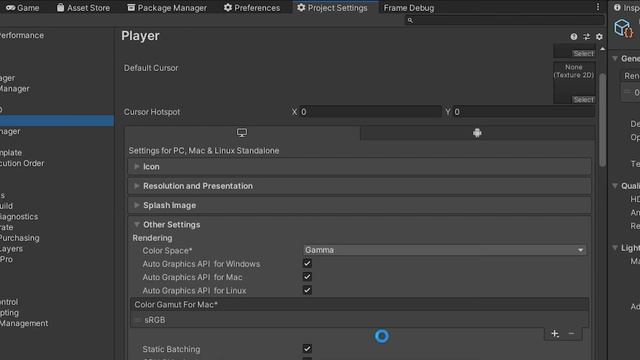Open the Purchasing settings category
Image resolution: width=640 pixels, height=360 pixels.
(20, 238)
